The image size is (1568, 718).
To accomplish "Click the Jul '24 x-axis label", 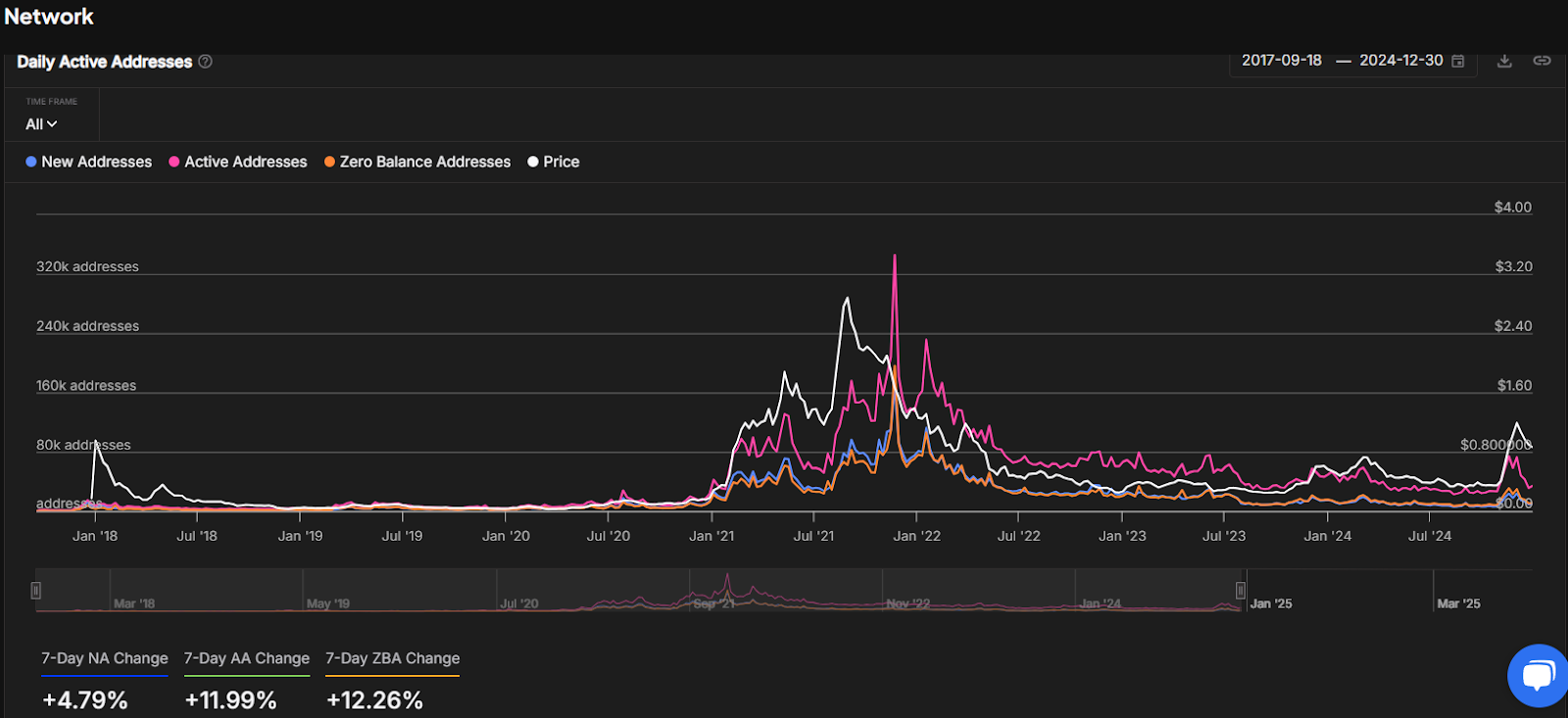I will coord(1430,536).
